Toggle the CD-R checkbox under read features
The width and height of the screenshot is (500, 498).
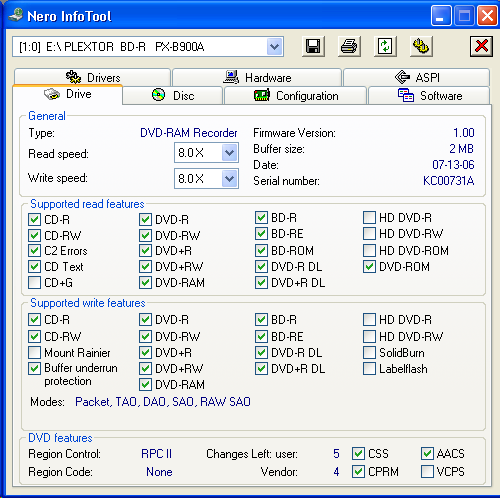[x=34, y=220]
